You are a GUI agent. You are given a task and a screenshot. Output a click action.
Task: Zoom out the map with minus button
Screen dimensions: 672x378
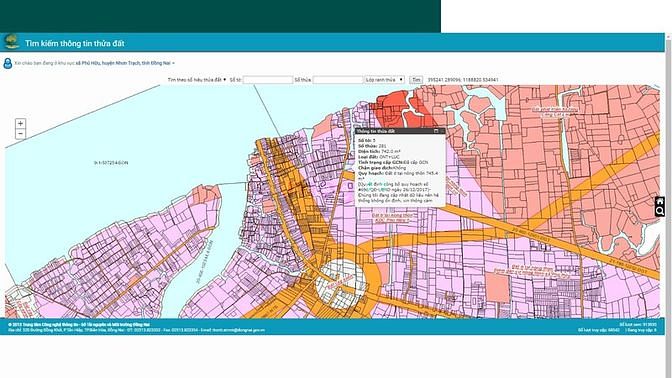point(20,134)
